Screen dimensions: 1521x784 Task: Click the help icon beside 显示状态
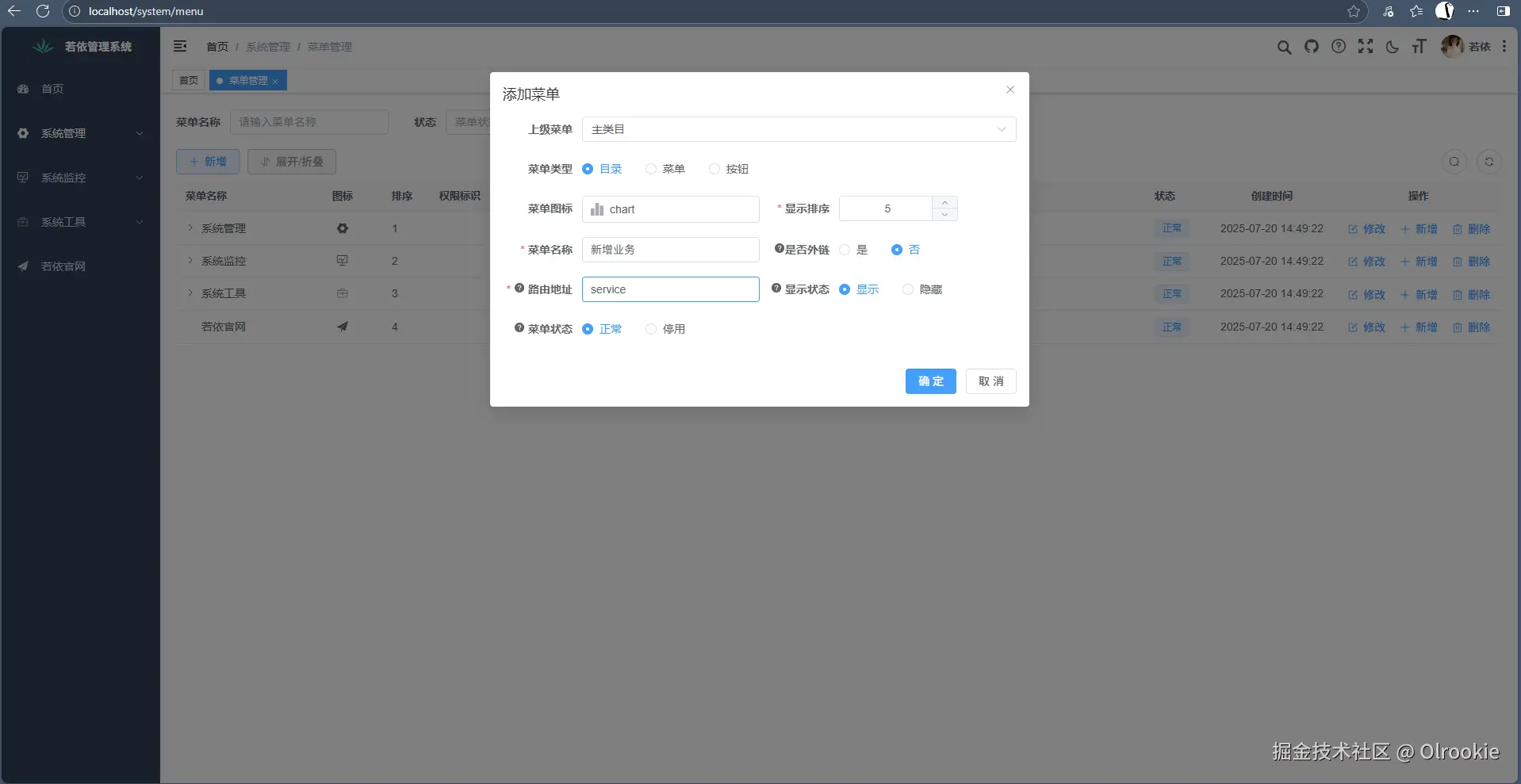(x=776, y=289)
